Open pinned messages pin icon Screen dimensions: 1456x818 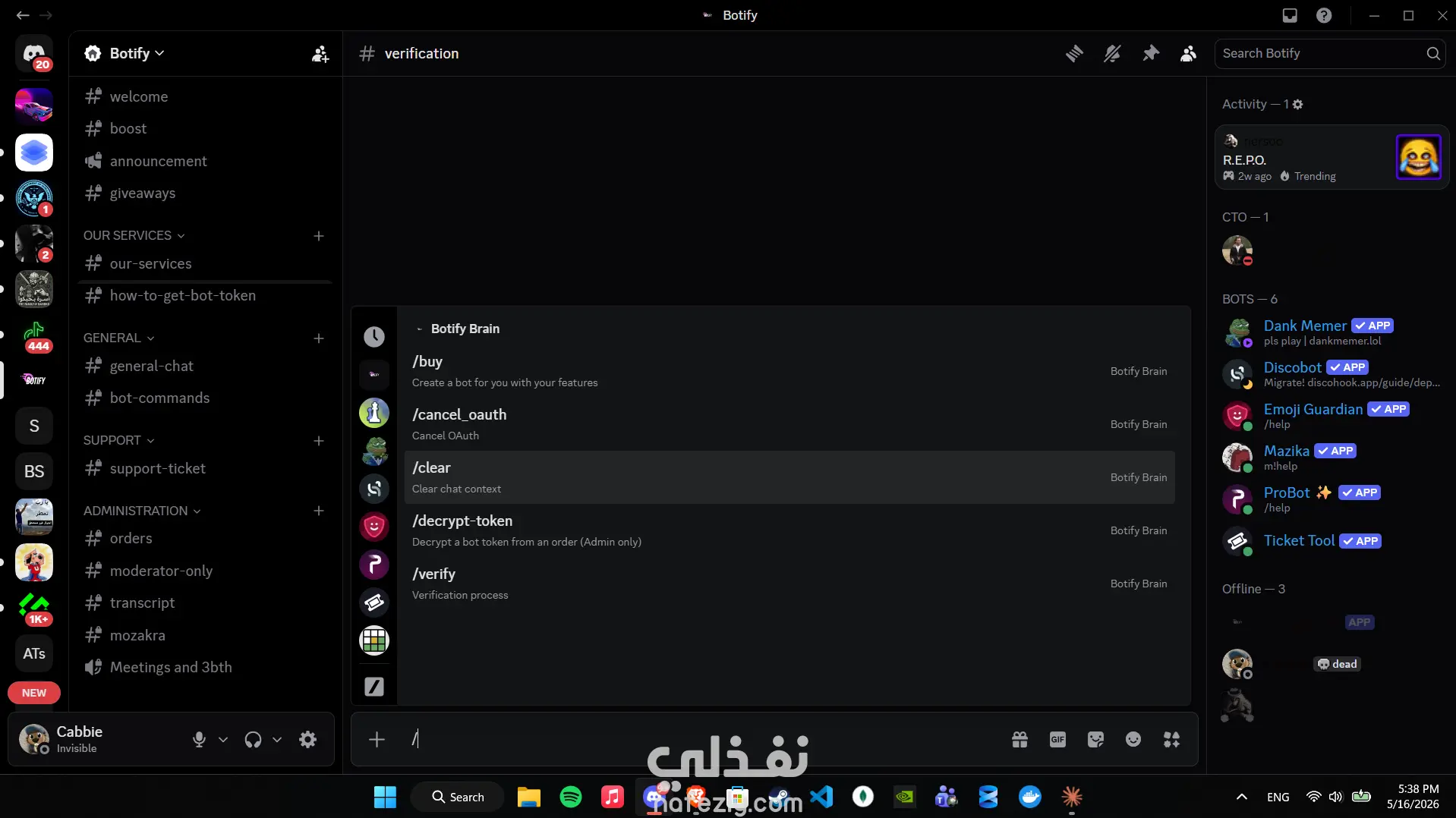point(1151,53)
